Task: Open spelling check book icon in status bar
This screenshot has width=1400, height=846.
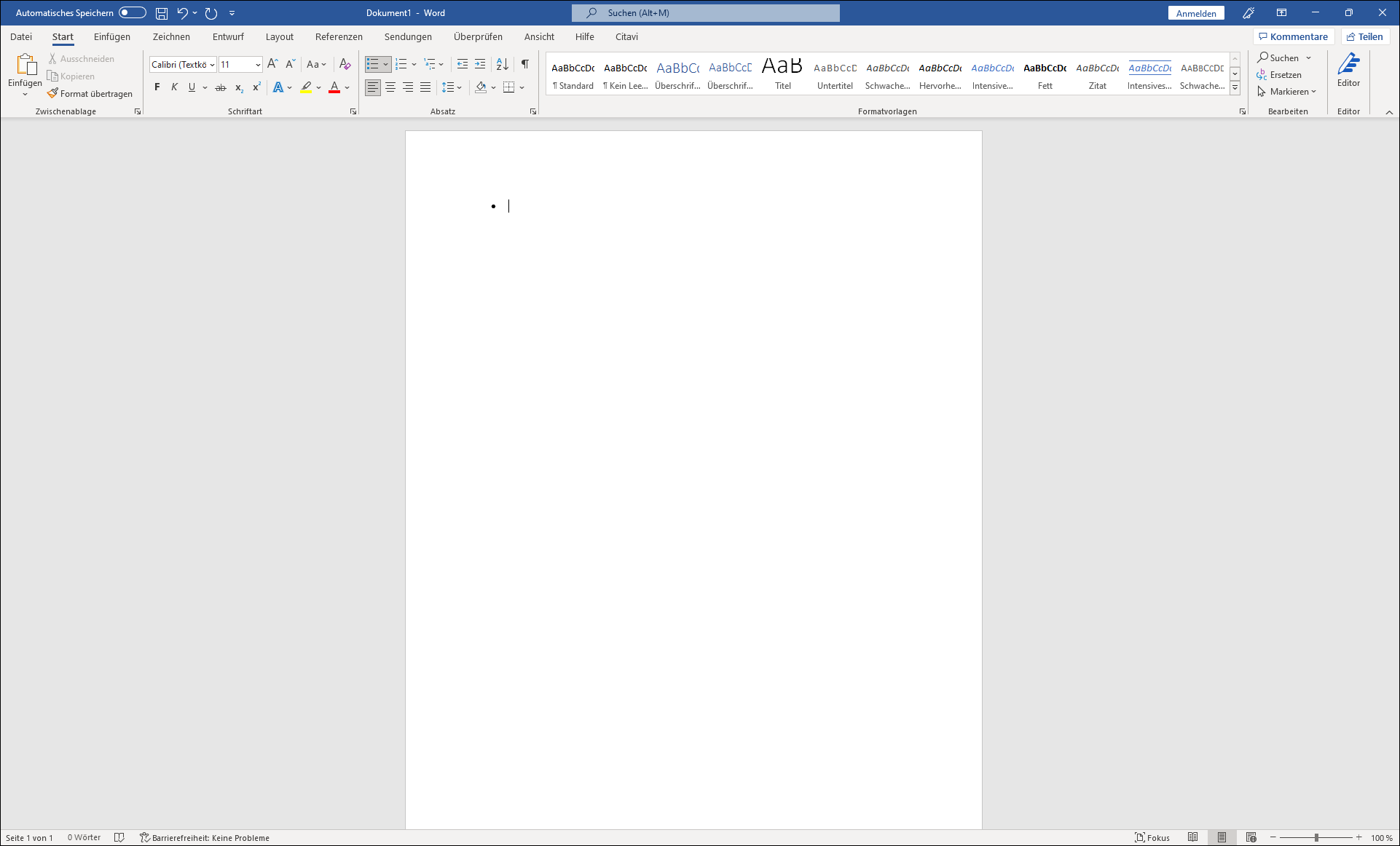Action: point(119,837)
